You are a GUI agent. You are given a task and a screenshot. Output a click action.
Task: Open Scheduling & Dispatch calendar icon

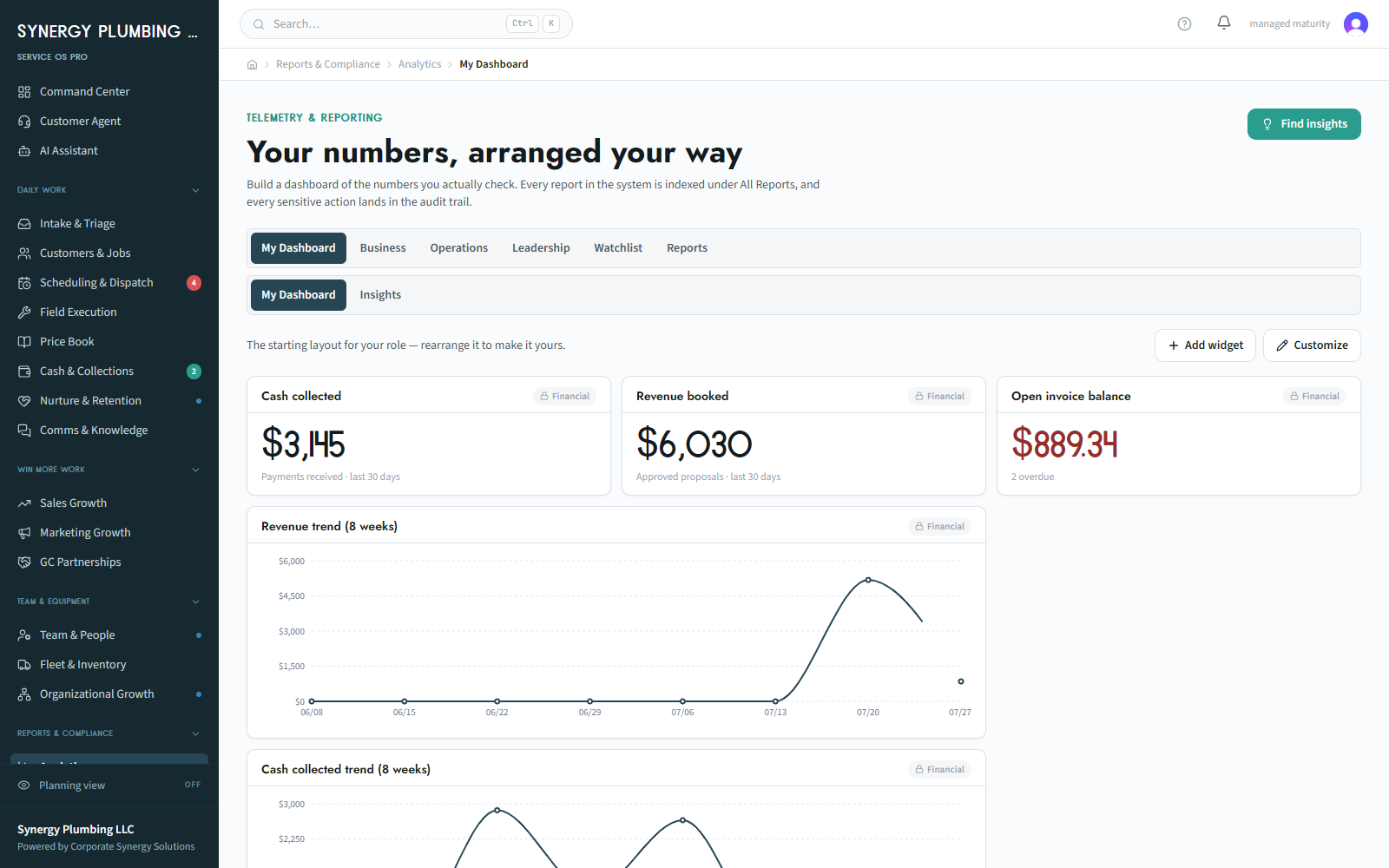[x=24, y=283]
